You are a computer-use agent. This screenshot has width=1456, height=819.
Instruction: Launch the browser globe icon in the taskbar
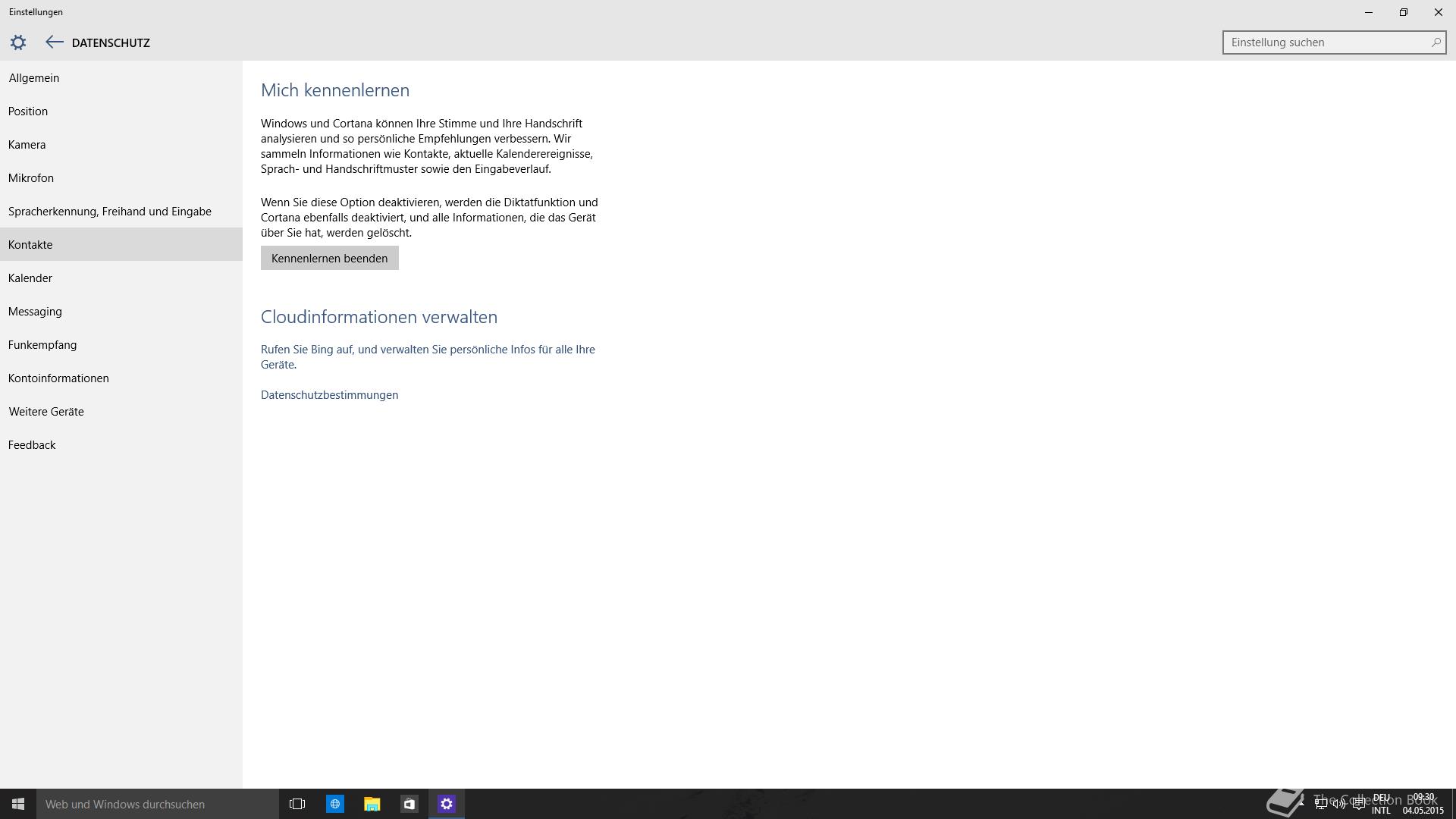(334, 804)
